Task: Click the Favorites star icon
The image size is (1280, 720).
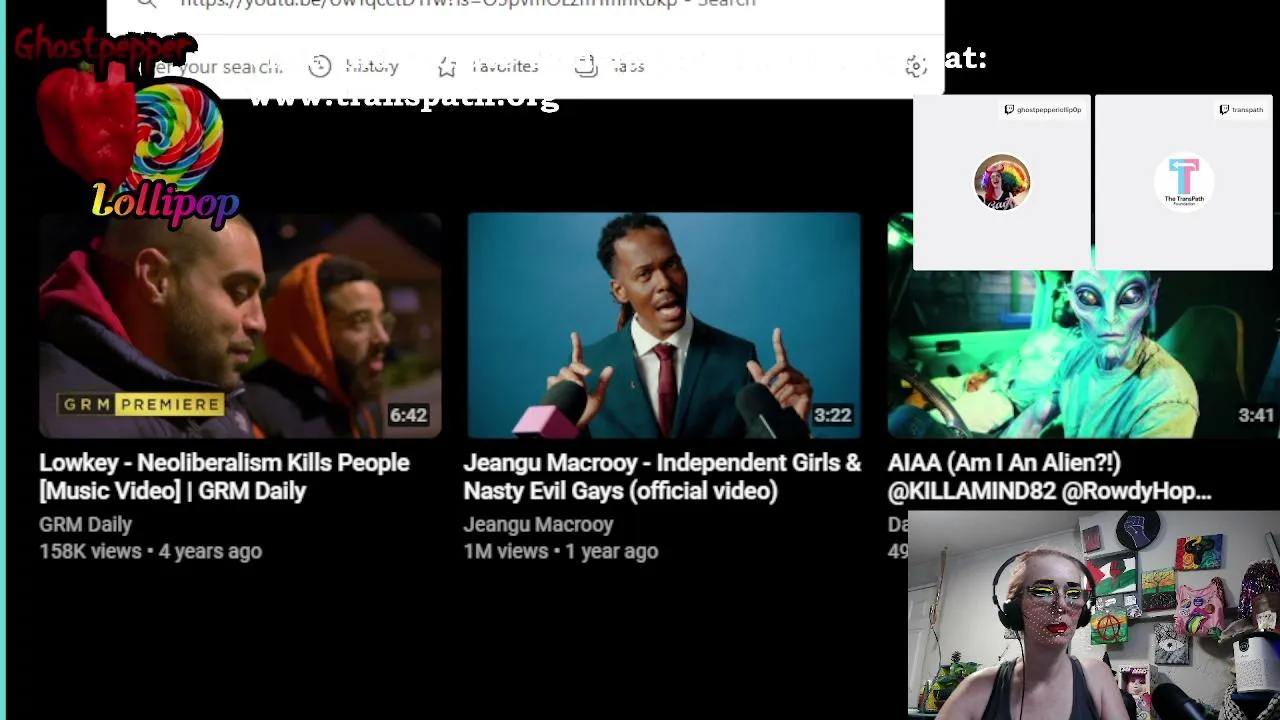Action: 447,66
